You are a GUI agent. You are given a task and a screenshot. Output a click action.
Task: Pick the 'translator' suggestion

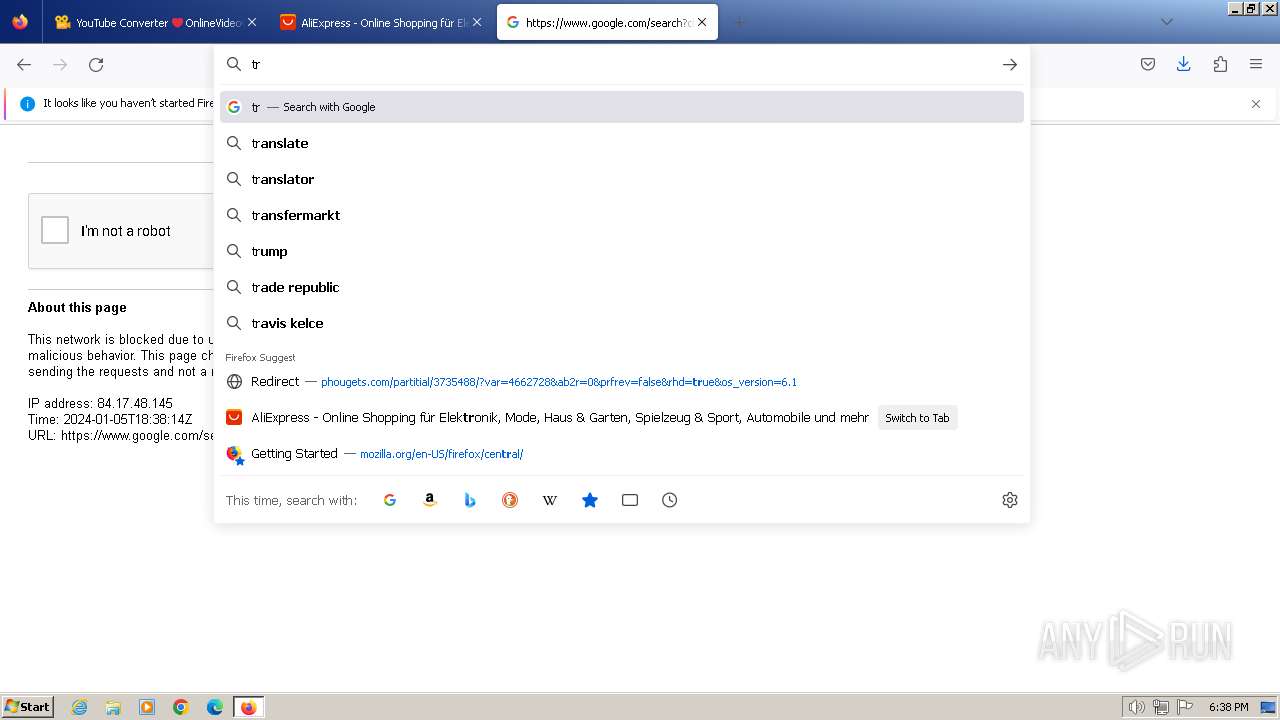point(622,179)
